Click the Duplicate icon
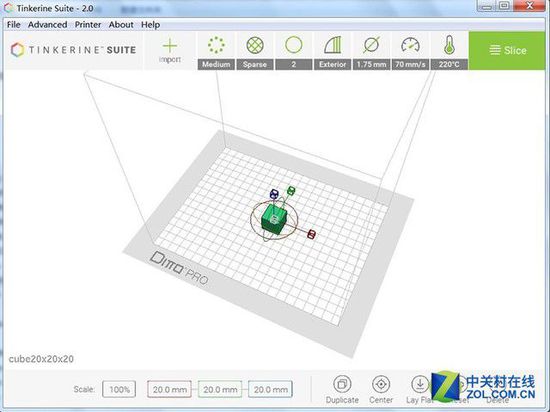Screen dimensions: 550x412 (x=342, y=384)
